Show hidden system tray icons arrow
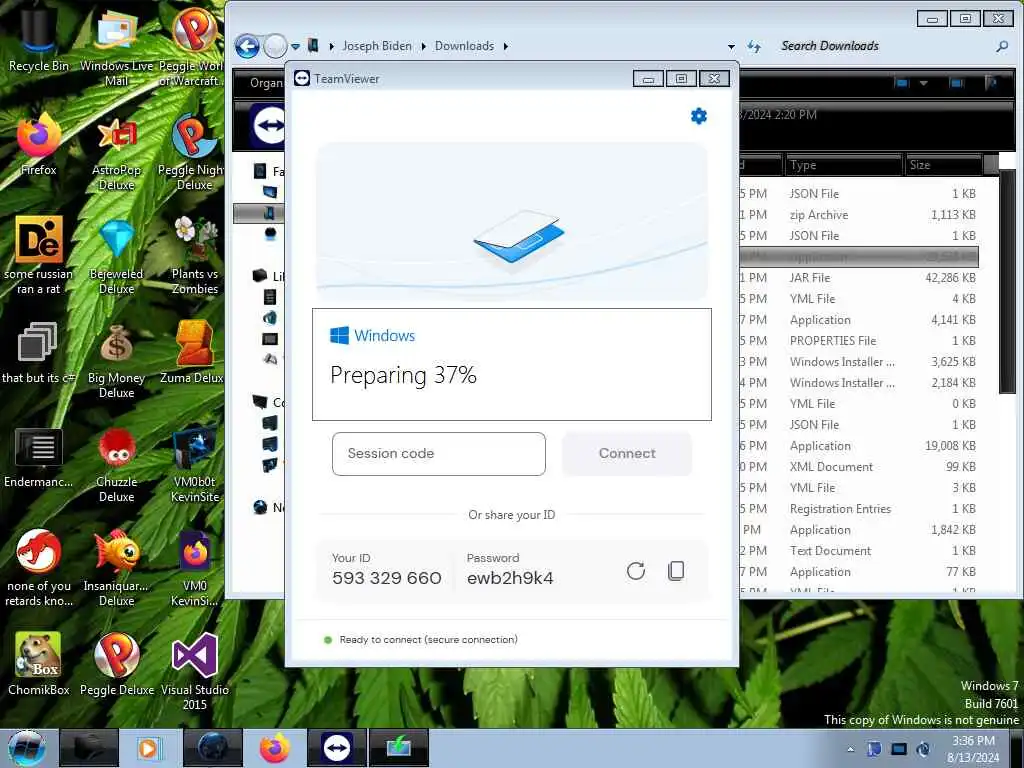Image resolution: width=1024 pixels, height=768 pixels. click(x=850, y=749)
